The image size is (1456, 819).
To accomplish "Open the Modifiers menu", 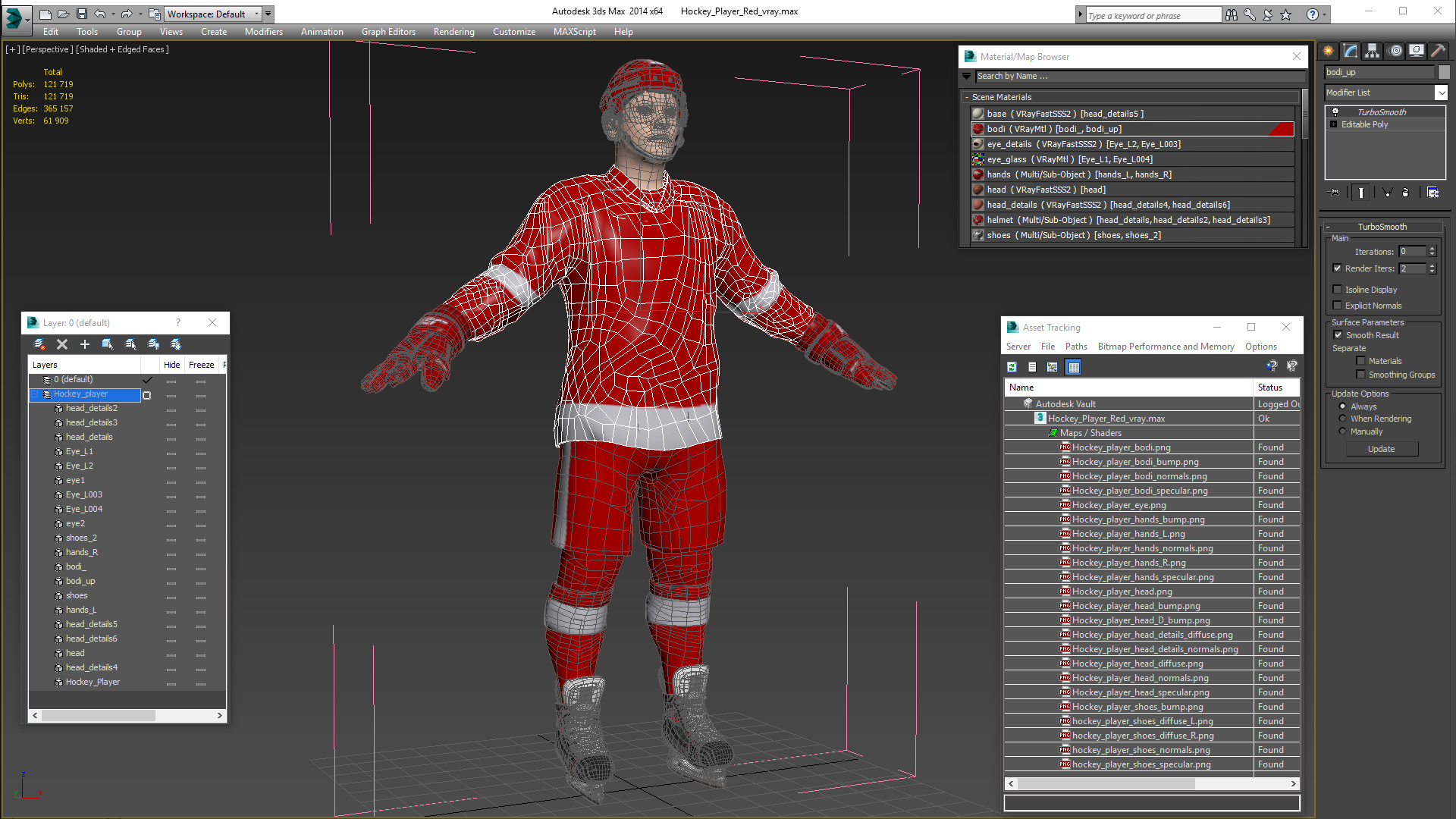I will coord(263,32).
